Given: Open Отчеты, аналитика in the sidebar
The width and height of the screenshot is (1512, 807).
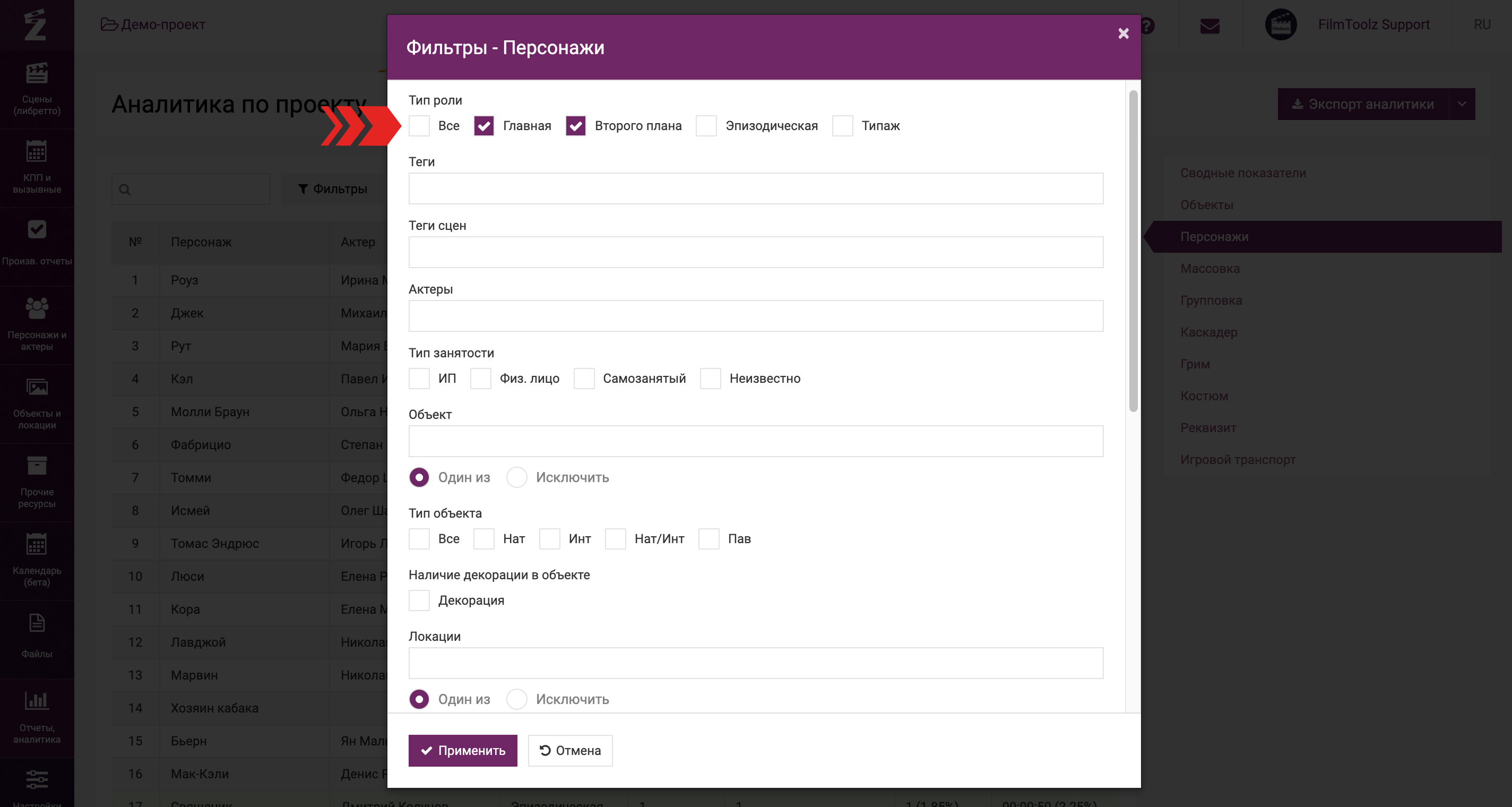Looking at the screenshot, I should click(37, 718).
